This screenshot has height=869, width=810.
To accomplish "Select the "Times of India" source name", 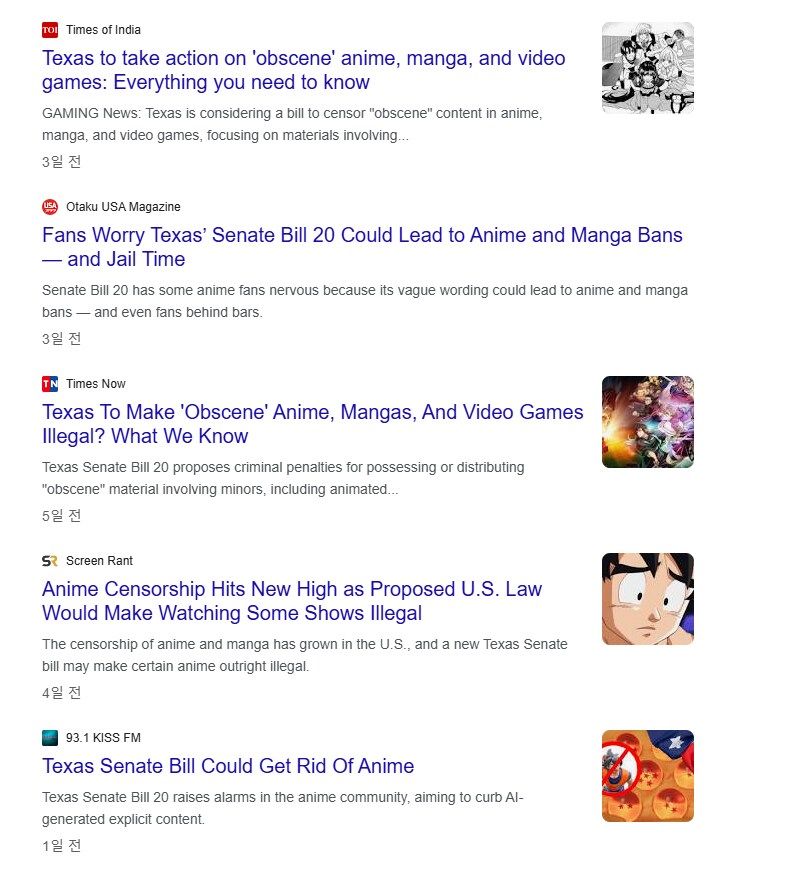I will point(103,30).
